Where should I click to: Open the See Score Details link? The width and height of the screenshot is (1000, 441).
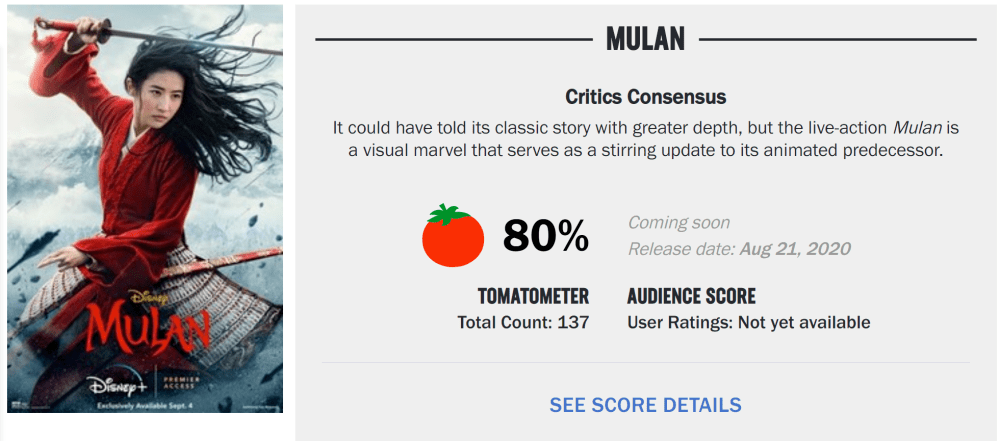645,405
